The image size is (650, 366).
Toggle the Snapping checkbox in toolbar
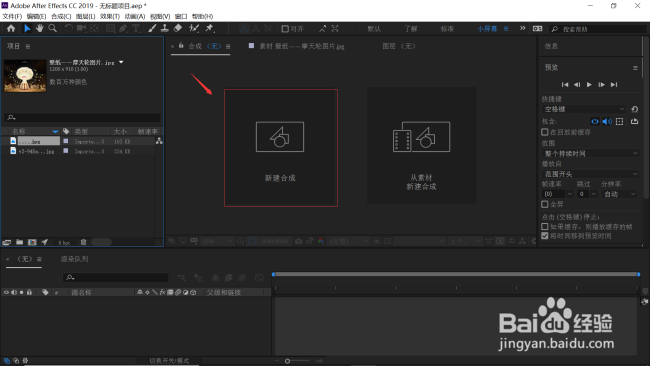(285, 29)
